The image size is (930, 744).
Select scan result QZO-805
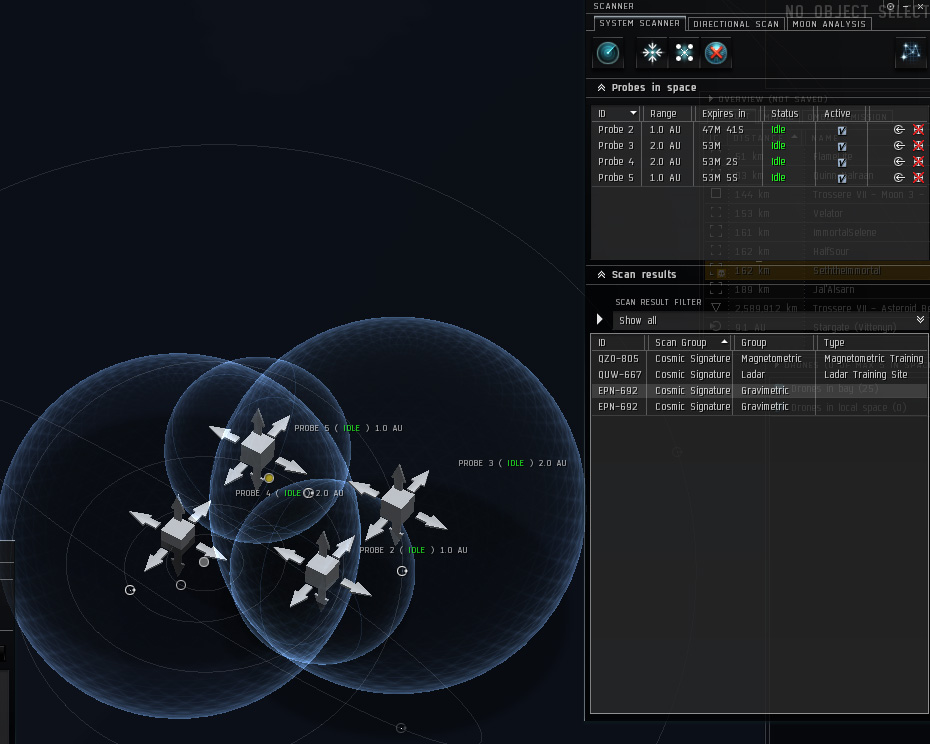point(759,358)
